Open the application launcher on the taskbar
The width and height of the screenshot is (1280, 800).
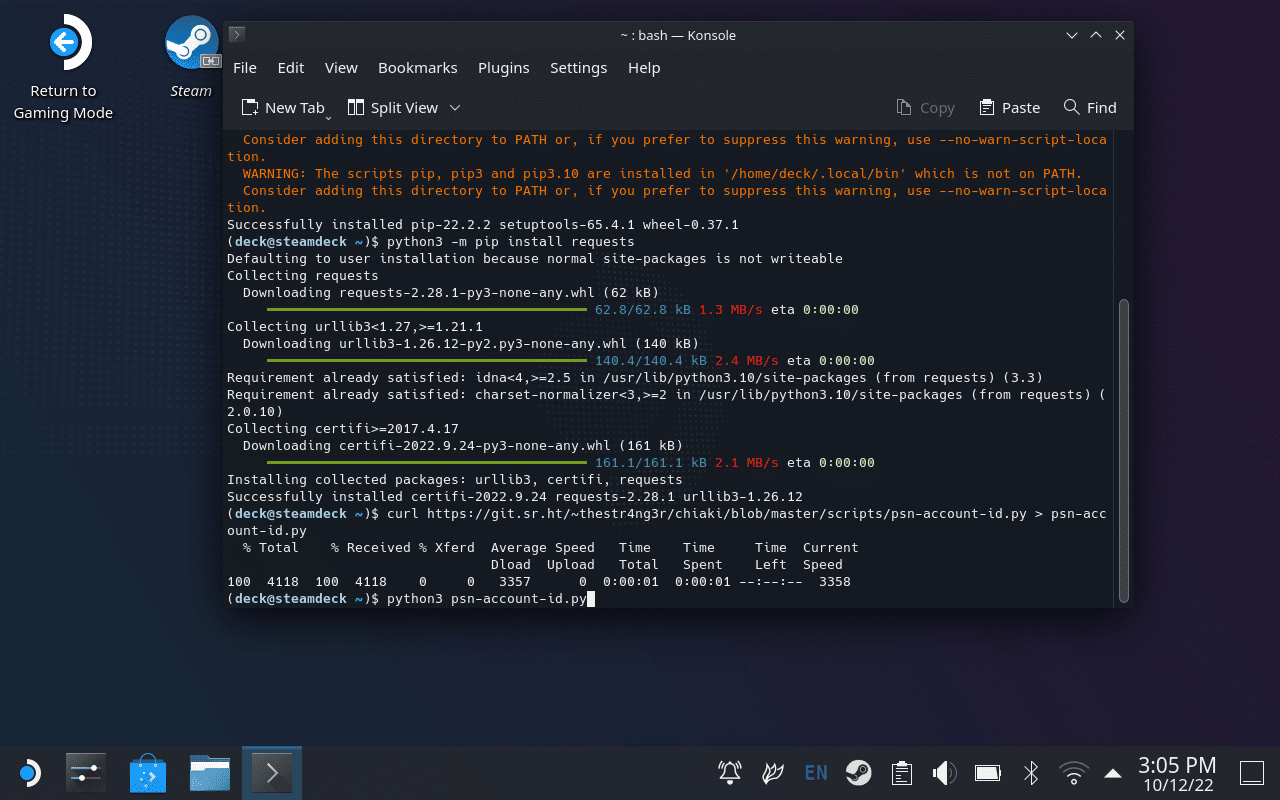pos(29,773)
